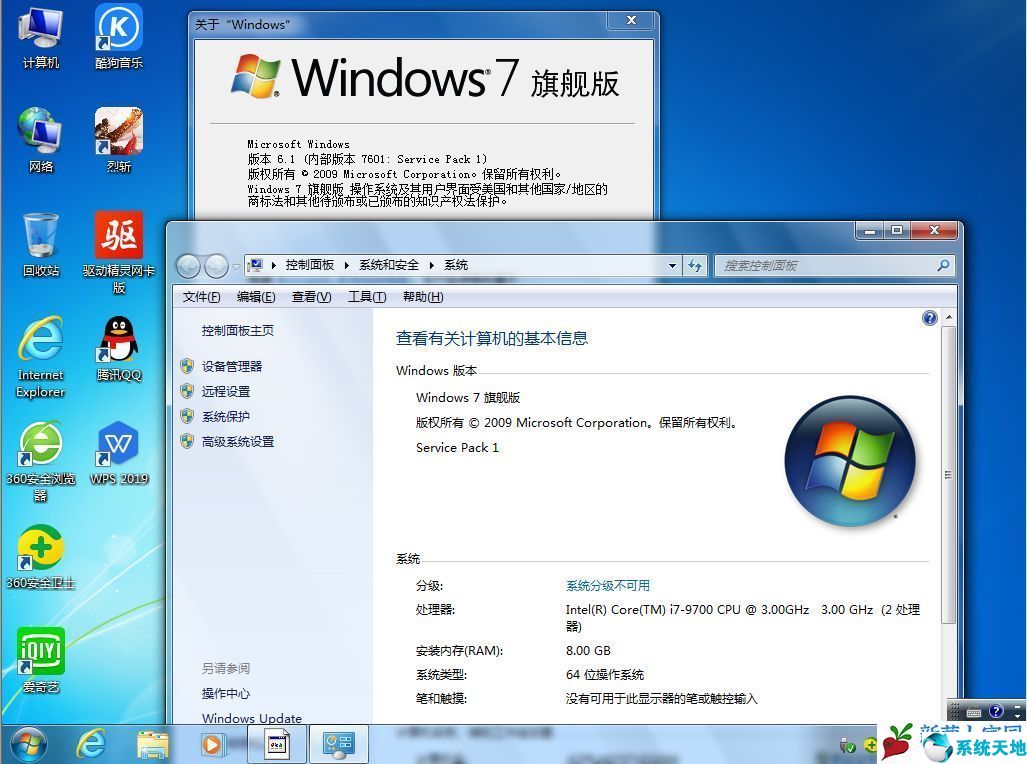Click the 系统分级不可用 rating link
Image resolution: width=1027 pixels, height=764 pixels.
coord(608,585)
